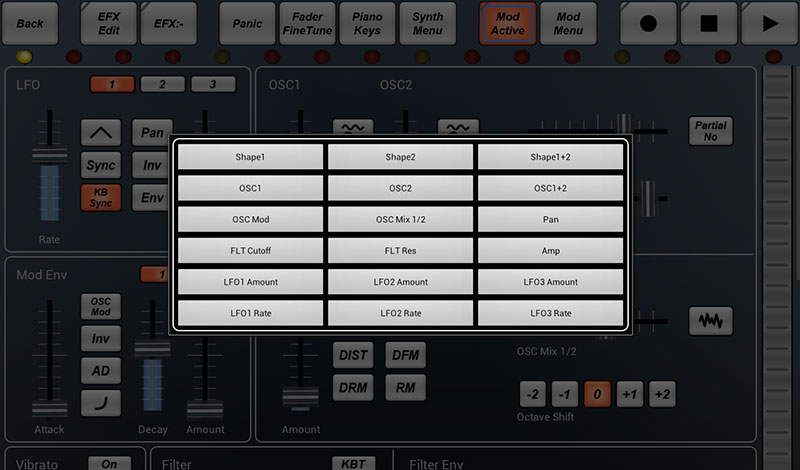
Task: Adjust the LFO Rate slider
Action: click(49, 156)
